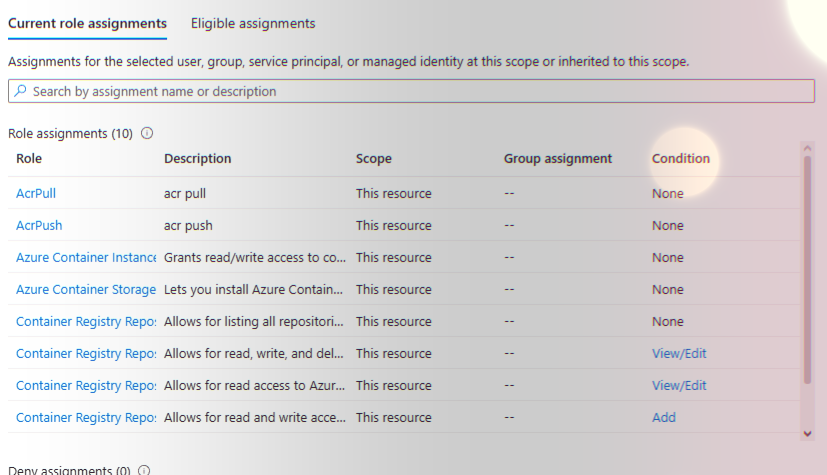Click the second View/Edit condition link
This screenshot has height=475, width=827.
[x=679, y=385]
